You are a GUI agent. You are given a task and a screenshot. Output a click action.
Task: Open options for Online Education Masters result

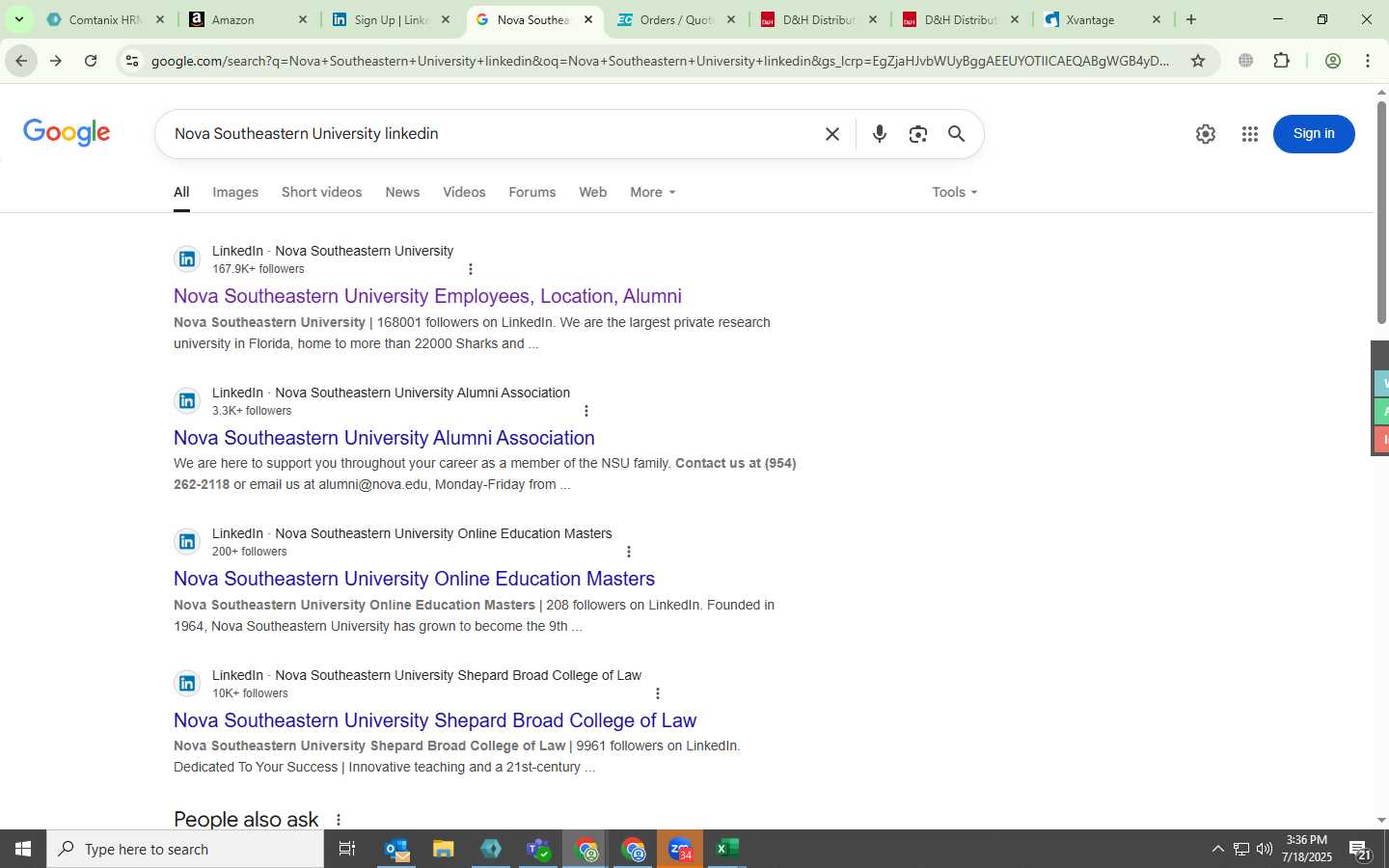(x=629, y=552)
